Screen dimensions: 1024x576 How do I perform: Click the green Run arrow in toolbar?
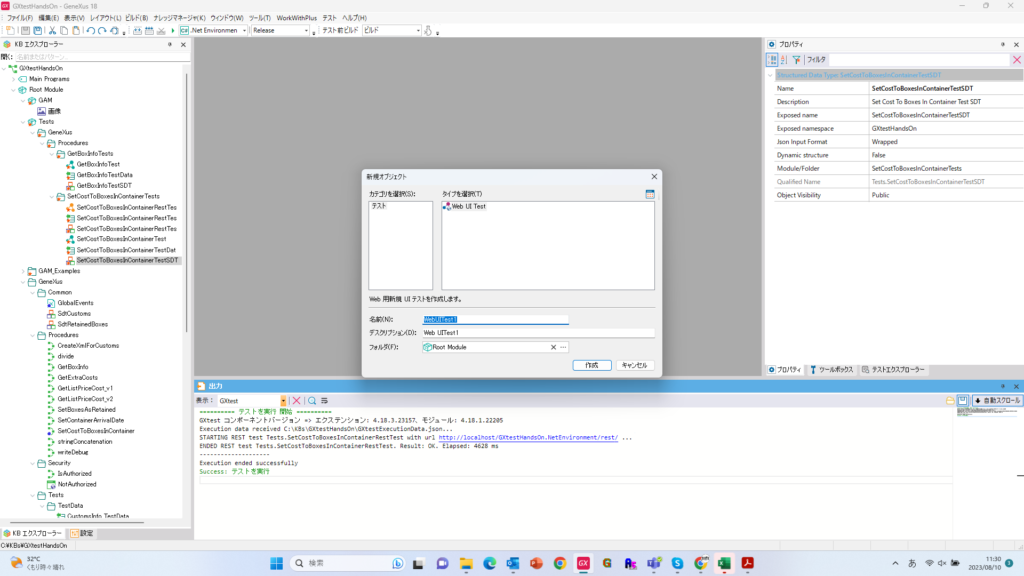pyautogui.click(x=173, y=31)
